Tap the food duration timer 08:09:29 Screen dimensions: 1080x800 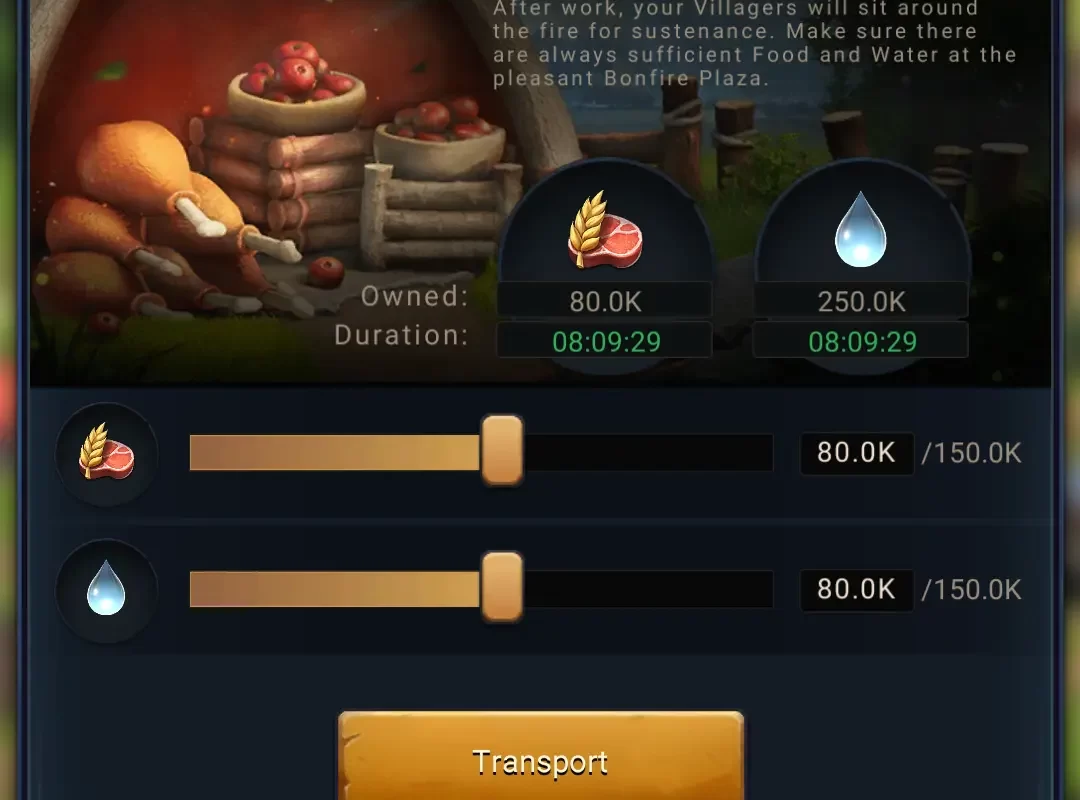point(605,341)
